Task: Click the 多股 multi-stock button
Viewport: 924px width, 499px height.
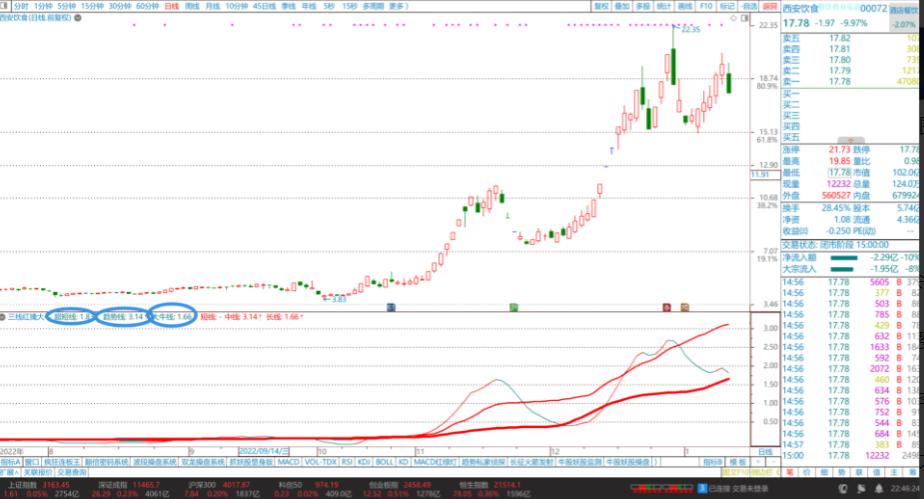Action: [643, 6]
